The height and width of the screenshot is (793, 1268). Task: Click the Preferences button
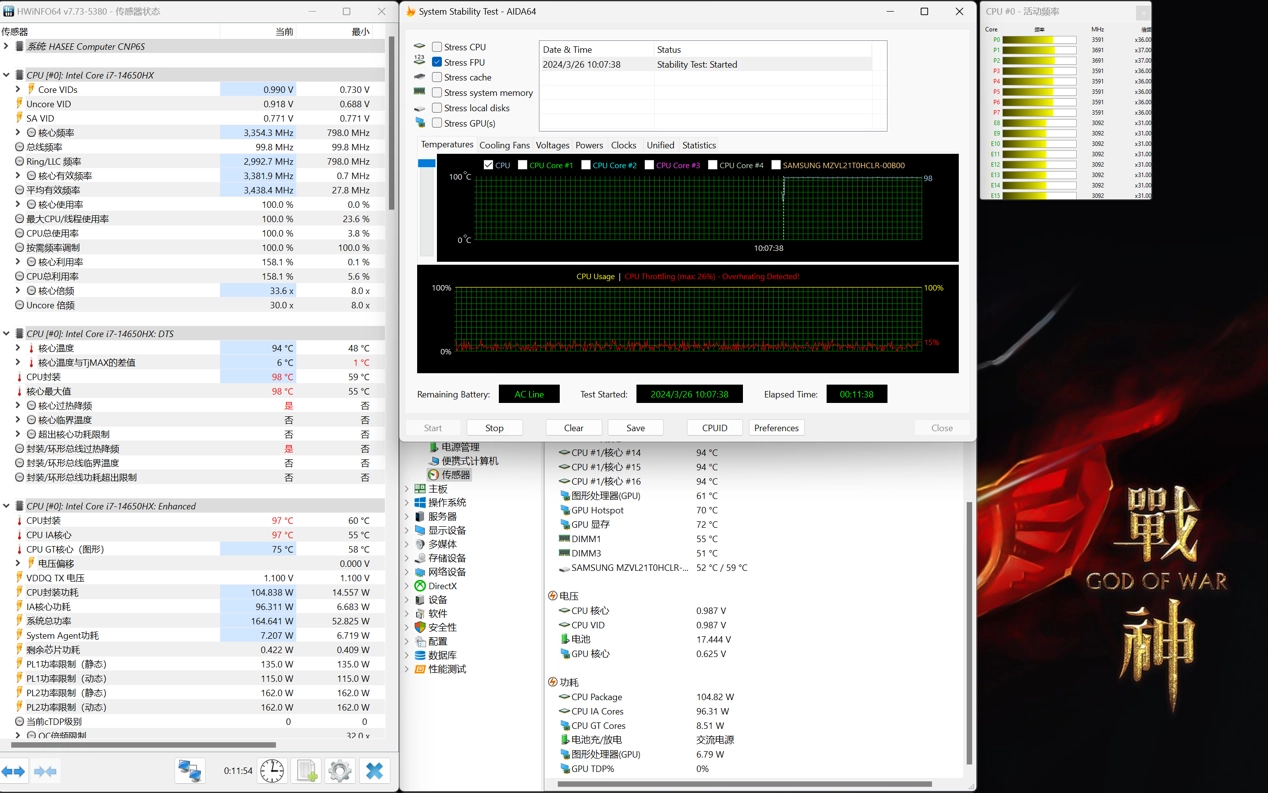[x=776, y=428]
